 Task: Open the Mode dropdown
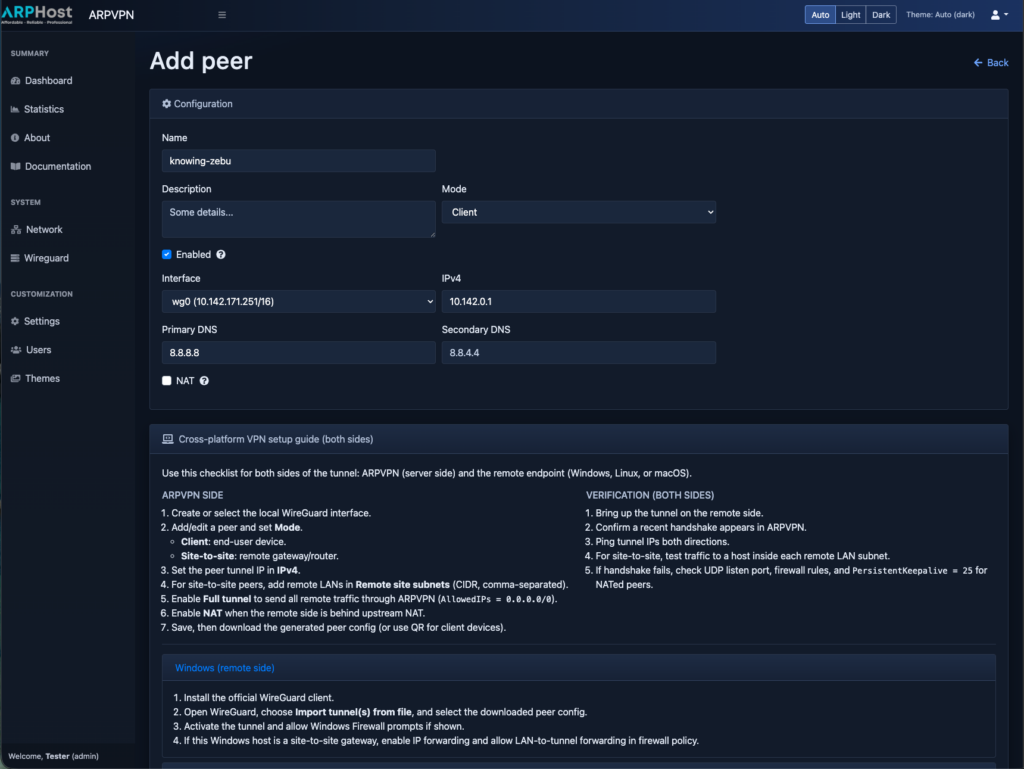(x=578, y=212)
